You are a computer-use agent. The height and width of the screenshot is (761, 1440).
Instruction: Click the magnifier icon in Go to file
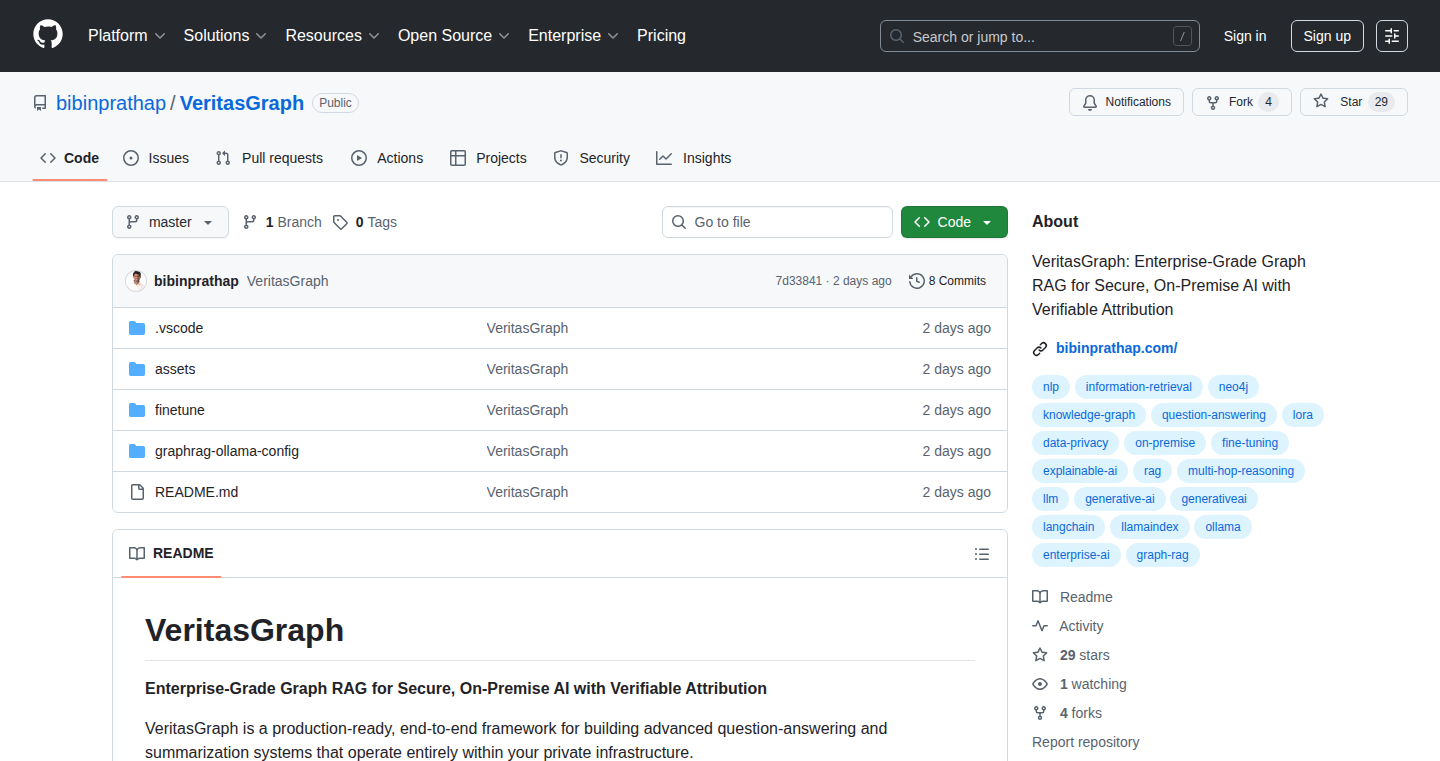coord(679,222)
